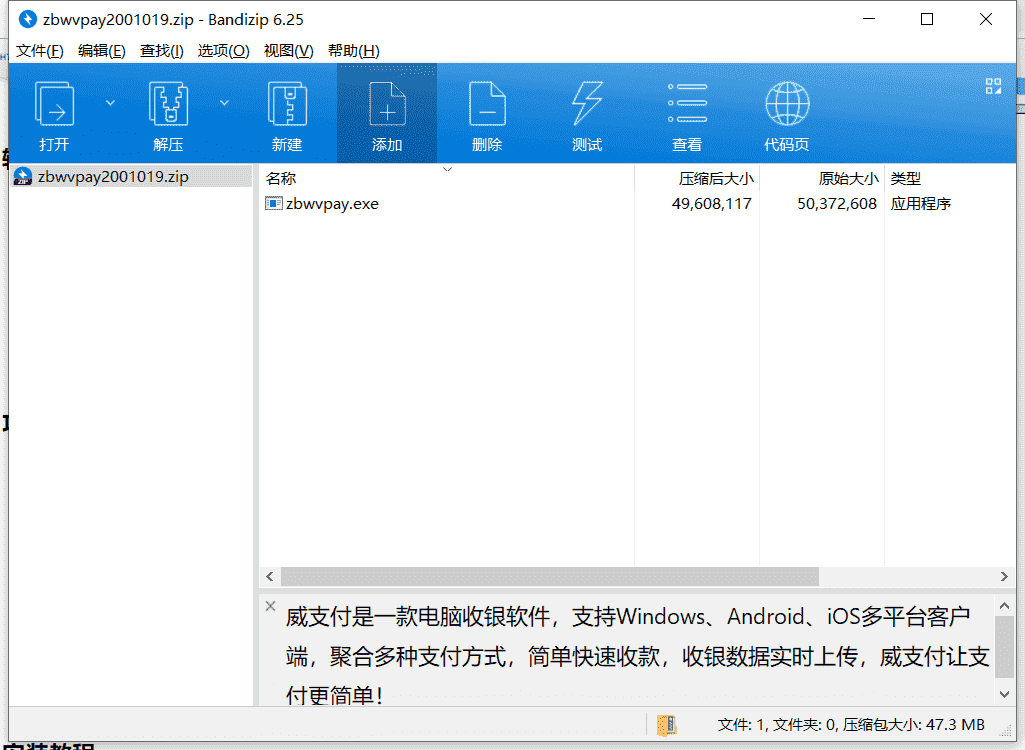Screen dimensions: 1025x750
Task: Sort by the 原始大小 column header
Action: [x=822, y=178]
